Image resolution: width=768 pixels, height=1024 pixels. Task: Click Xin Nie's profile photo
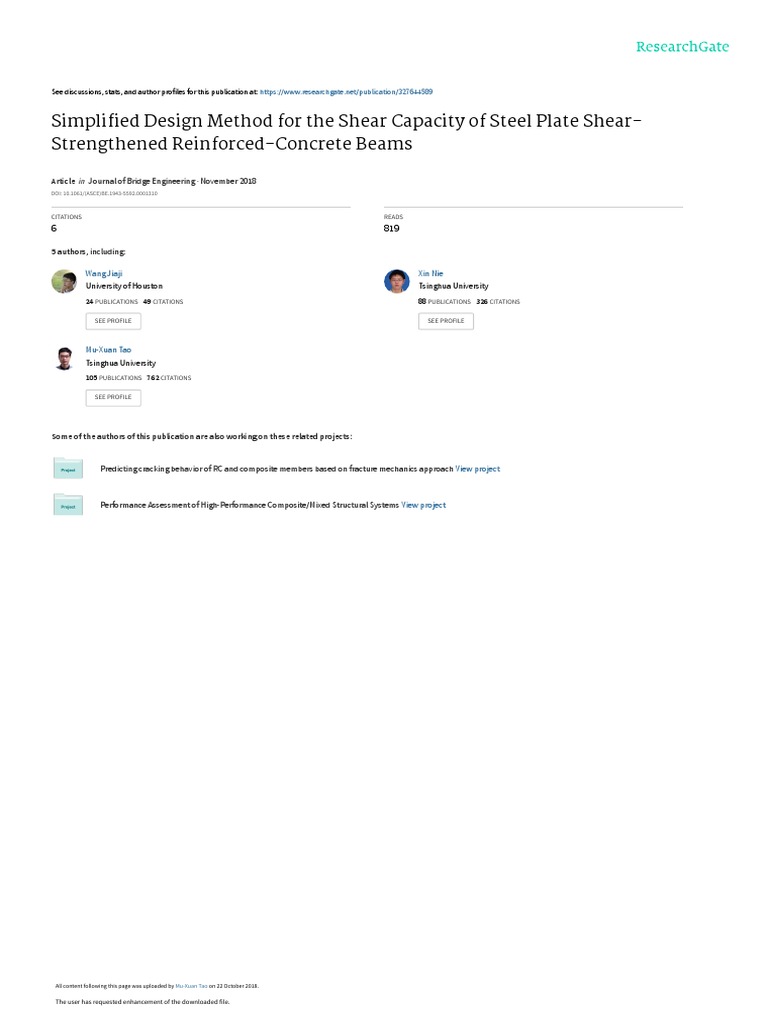396,281
